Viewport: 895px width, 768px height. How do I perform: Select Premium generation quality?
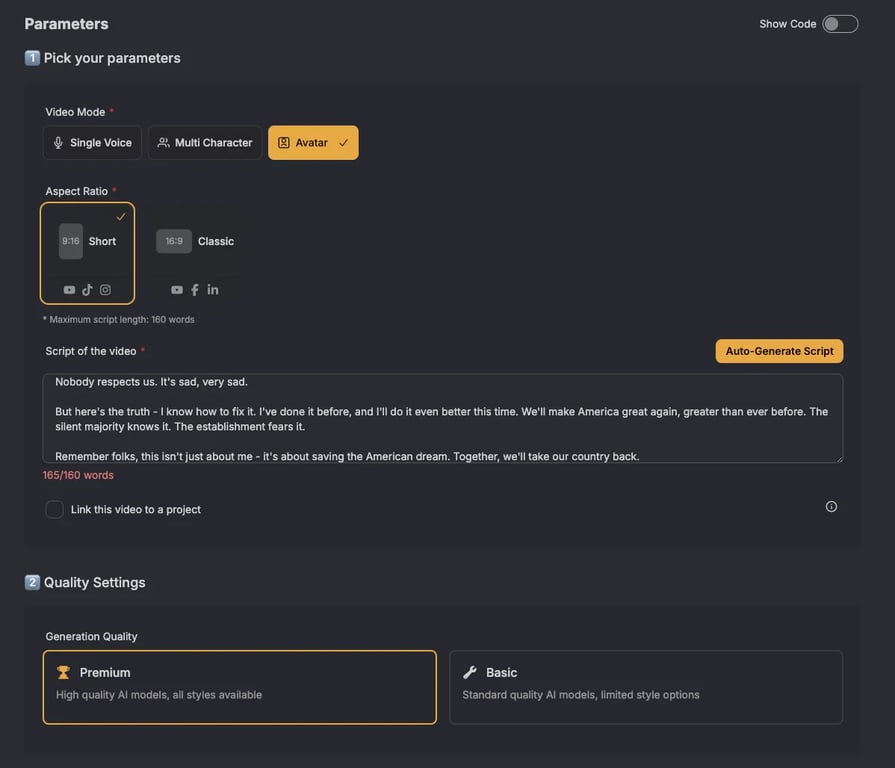coord(240,687)
